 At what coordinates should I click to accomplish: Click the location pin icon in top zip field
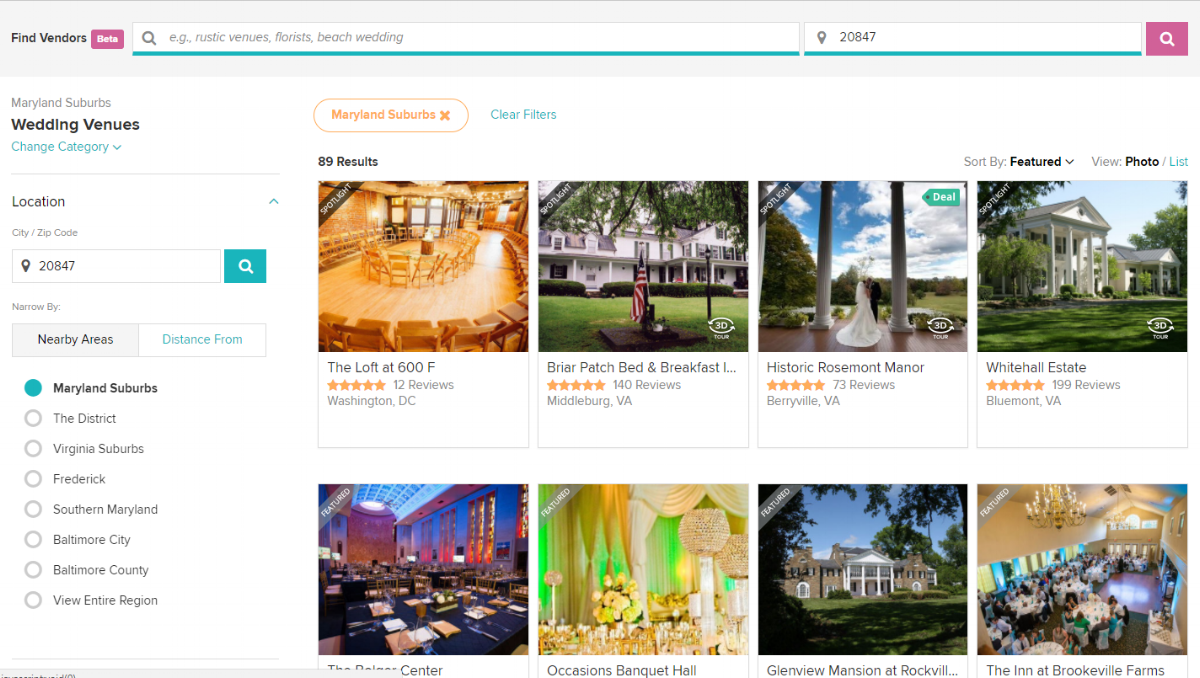822,38
